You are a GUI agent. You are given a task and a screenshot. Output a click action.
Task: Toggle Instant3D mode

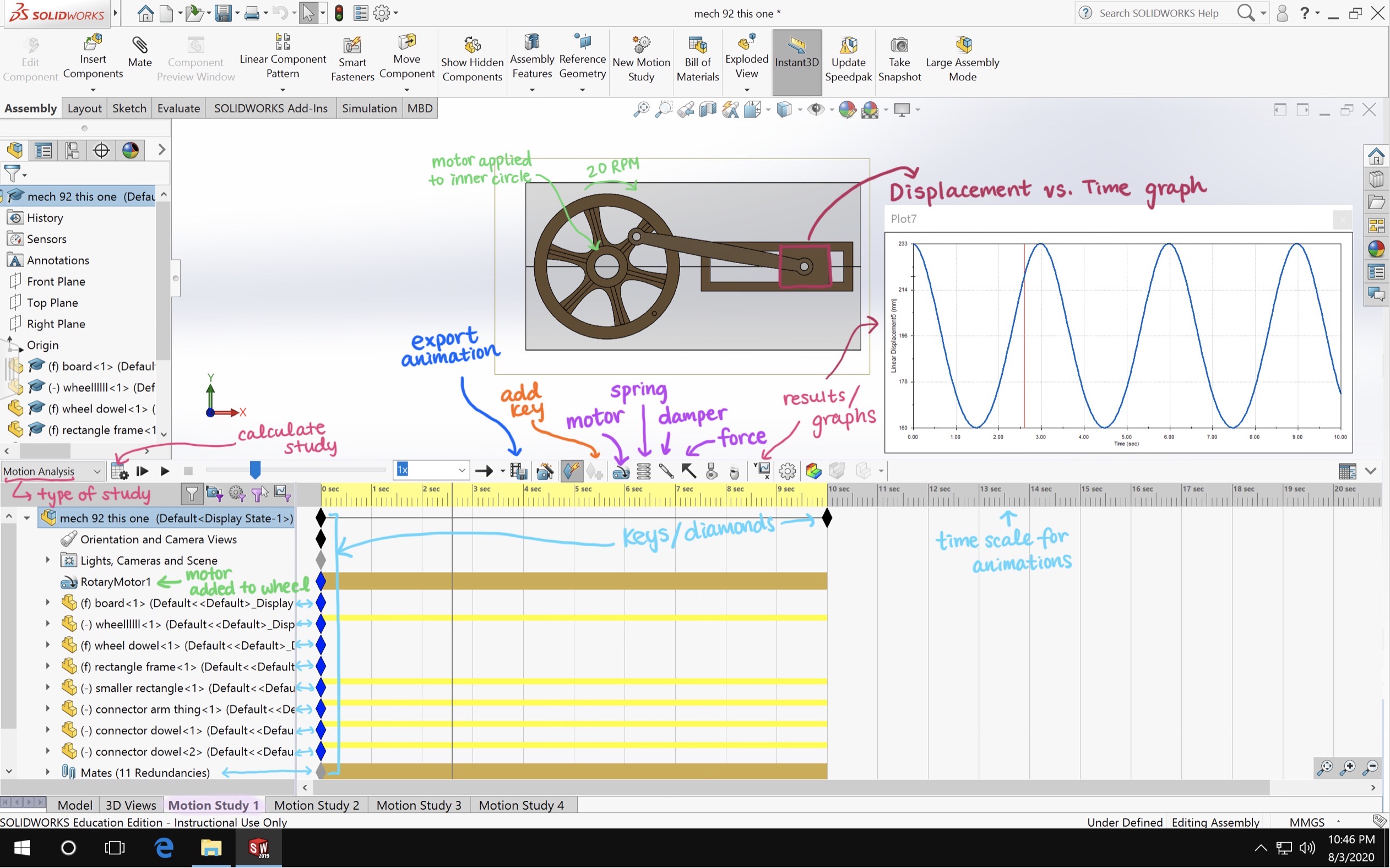pyautogui.click(x=797, y=62)
